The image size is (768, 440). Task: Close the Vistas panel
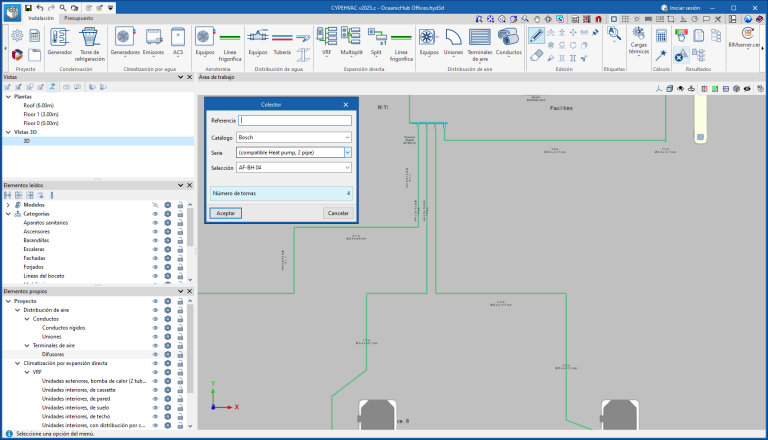pyautogui.click(x=190, y=77)
